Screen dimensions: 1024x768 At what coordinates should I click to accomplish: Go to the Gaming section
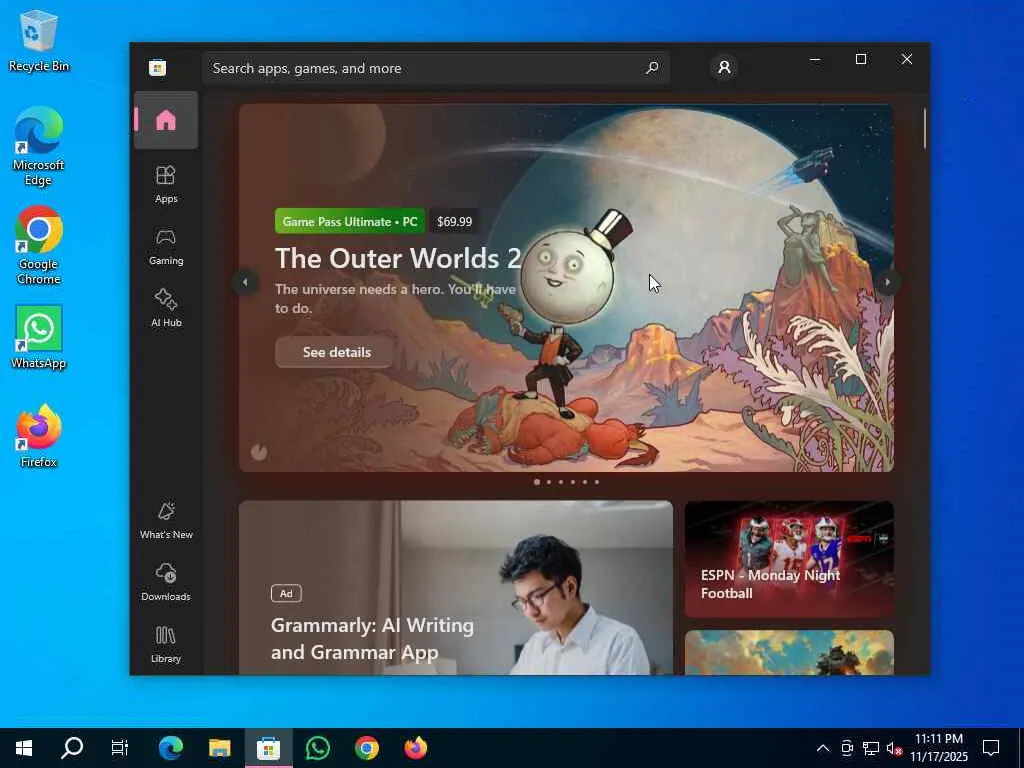click(166, 247)
